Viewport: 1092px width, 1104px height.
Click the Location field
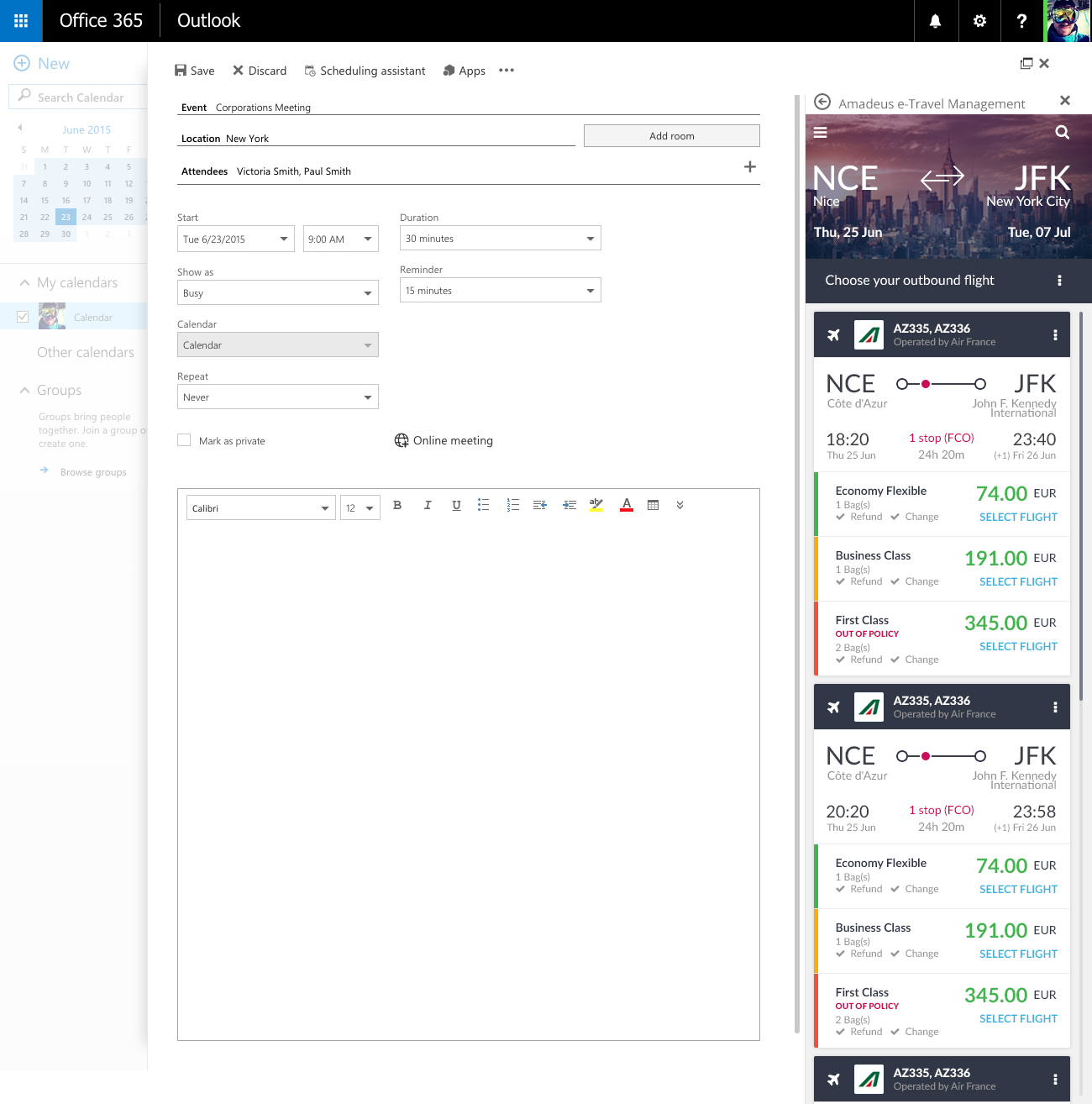coord(376,139)
